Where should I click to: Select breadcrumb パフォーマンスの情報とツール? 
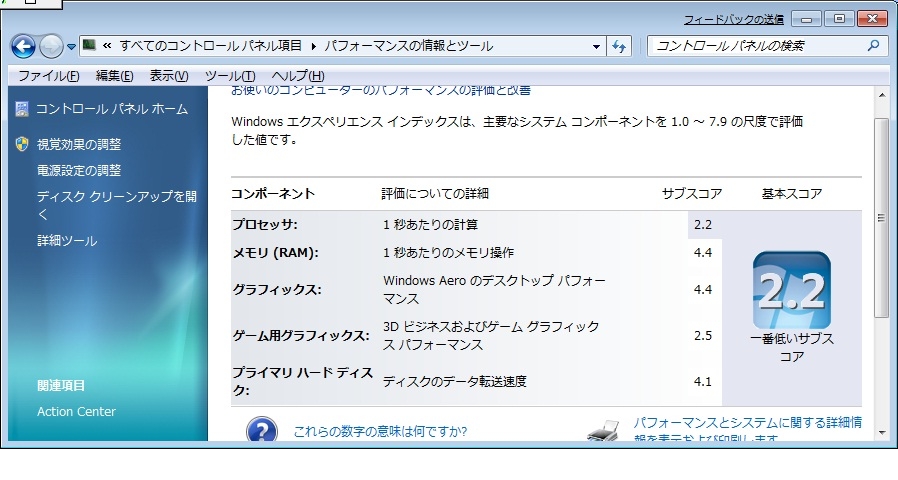408,46
